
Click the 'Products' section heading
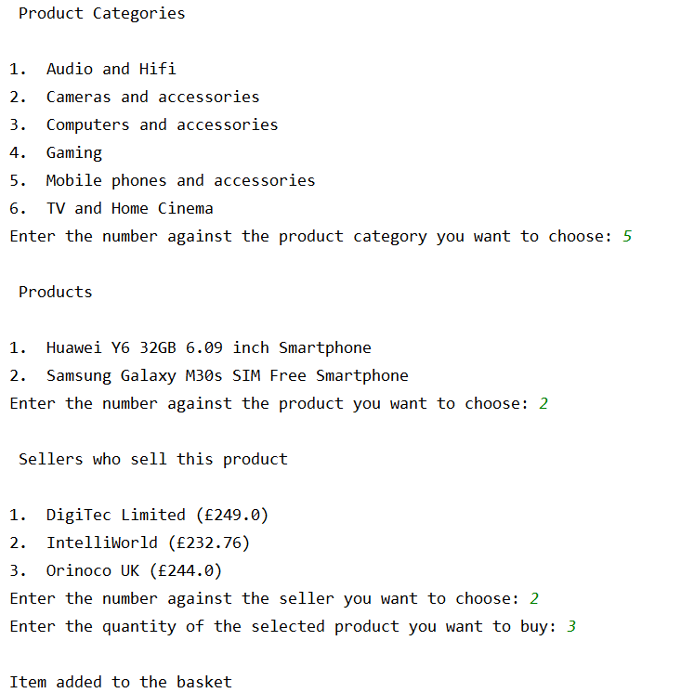pos(55,292)
